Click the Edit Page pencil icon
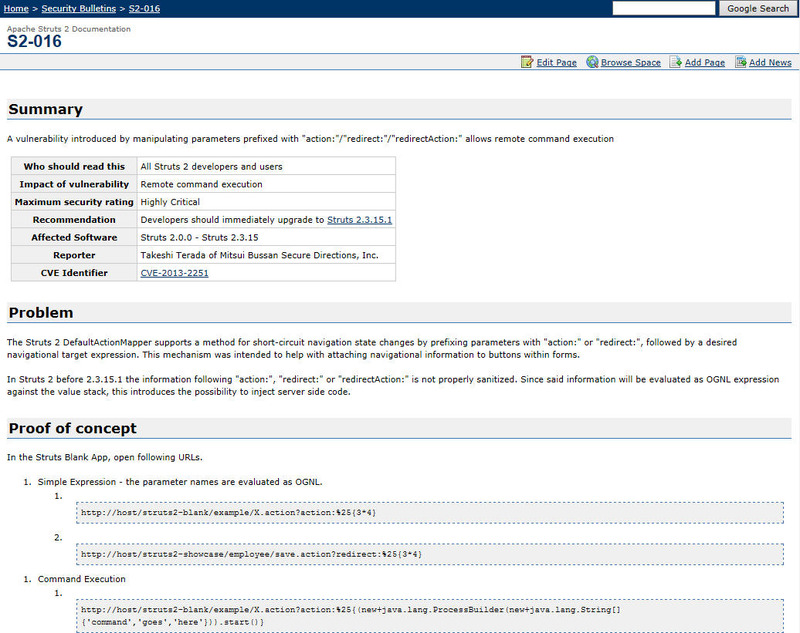The width and height of the screenshot is (800, 633). pos(527,62)
